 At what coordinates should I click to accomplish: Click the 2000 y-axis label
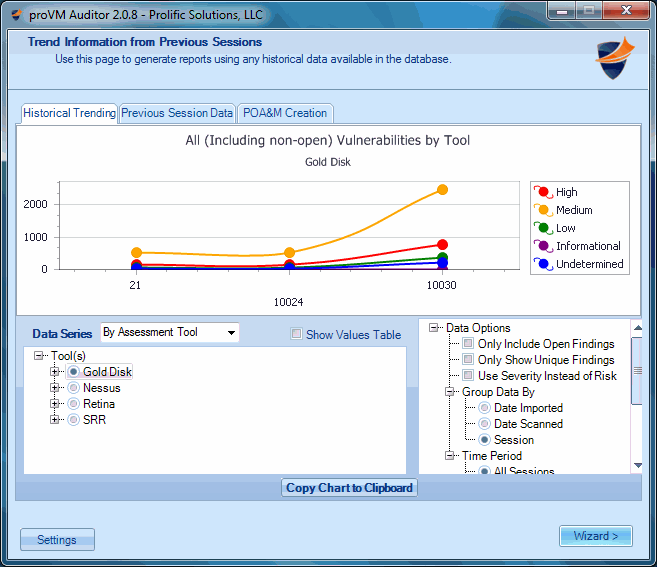(x=35, y=204)
